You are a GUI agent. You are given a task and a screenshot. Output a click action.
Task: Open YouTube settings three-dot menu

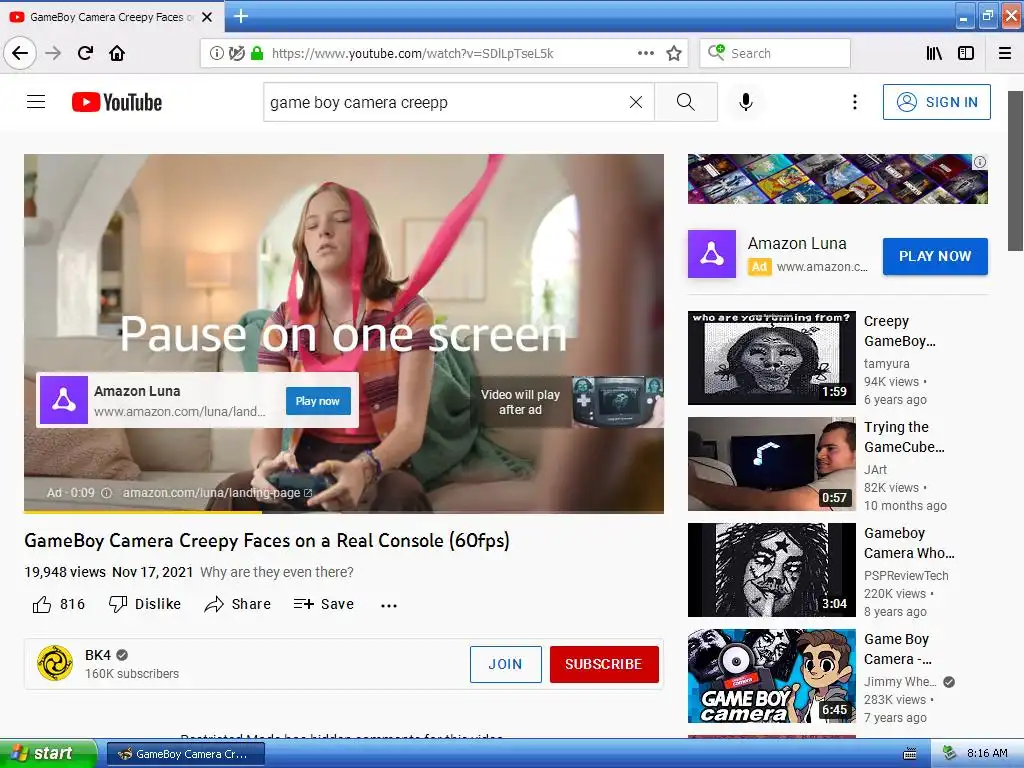click(x=854, y=102)
